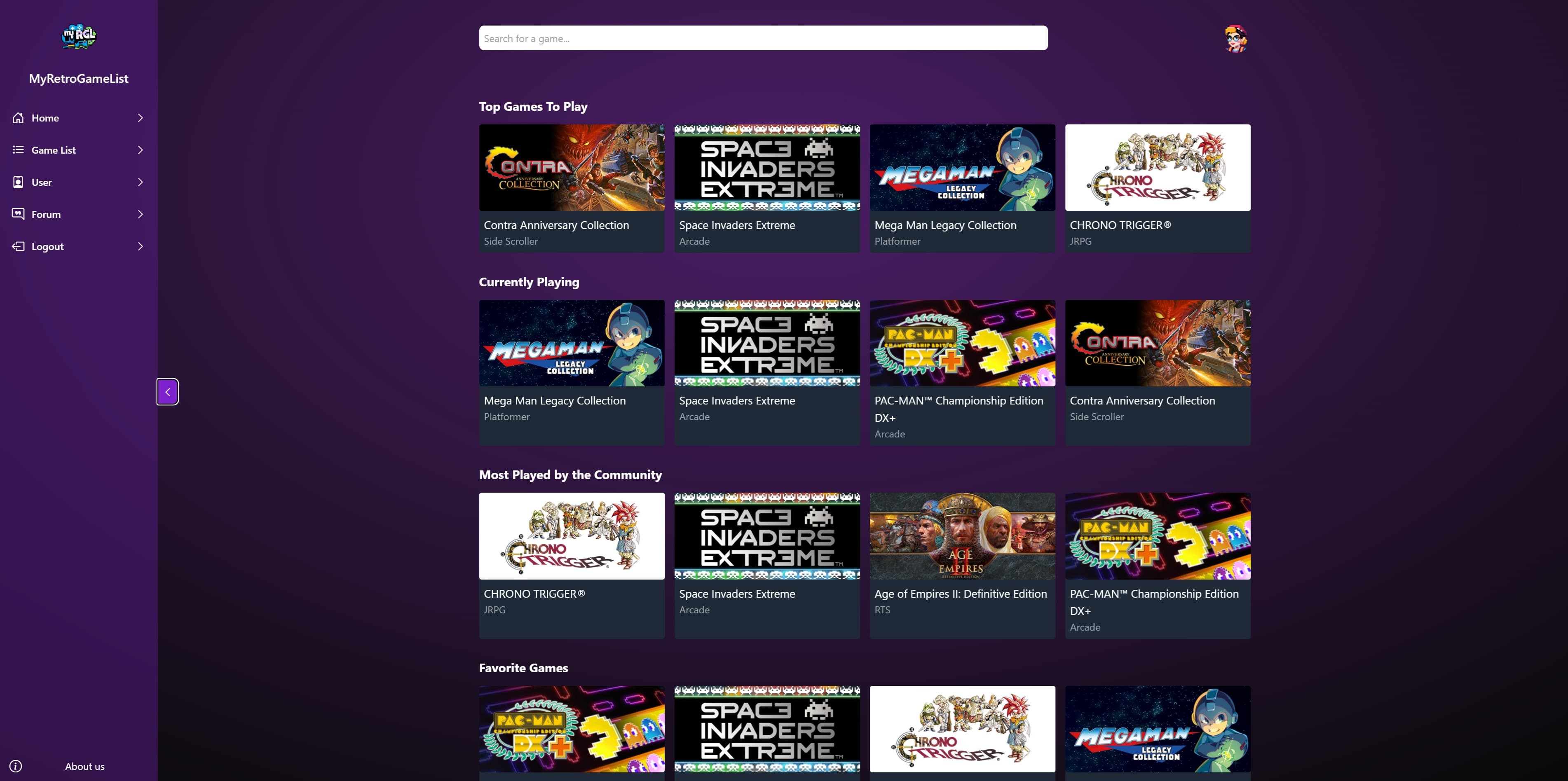Click the Logout door icon
1568x781 pixels.
click(x=18, y=246)
